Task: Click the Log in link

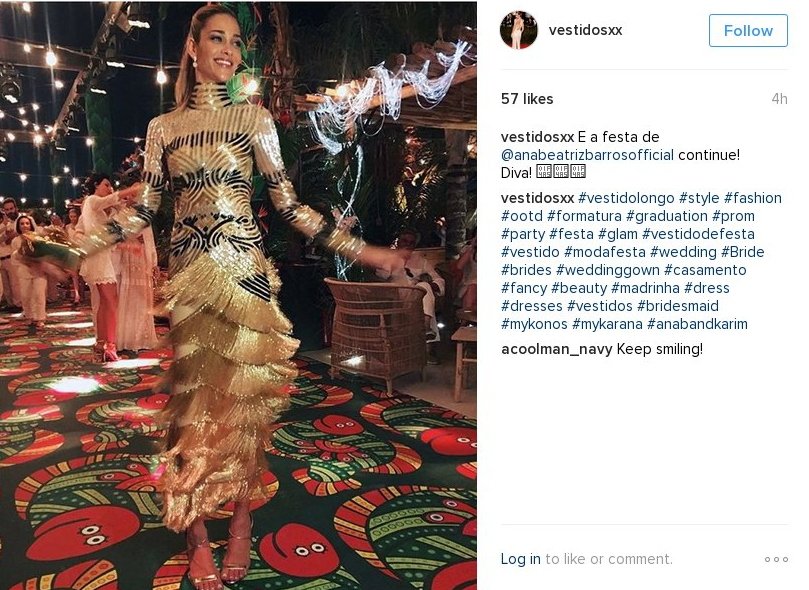Action: pos(521,559)
